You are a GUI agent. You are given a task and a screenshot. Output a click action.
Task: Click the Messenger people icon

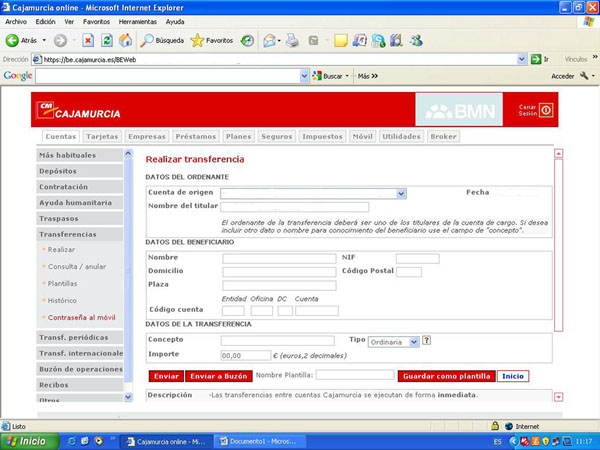(x=416, y=40)
